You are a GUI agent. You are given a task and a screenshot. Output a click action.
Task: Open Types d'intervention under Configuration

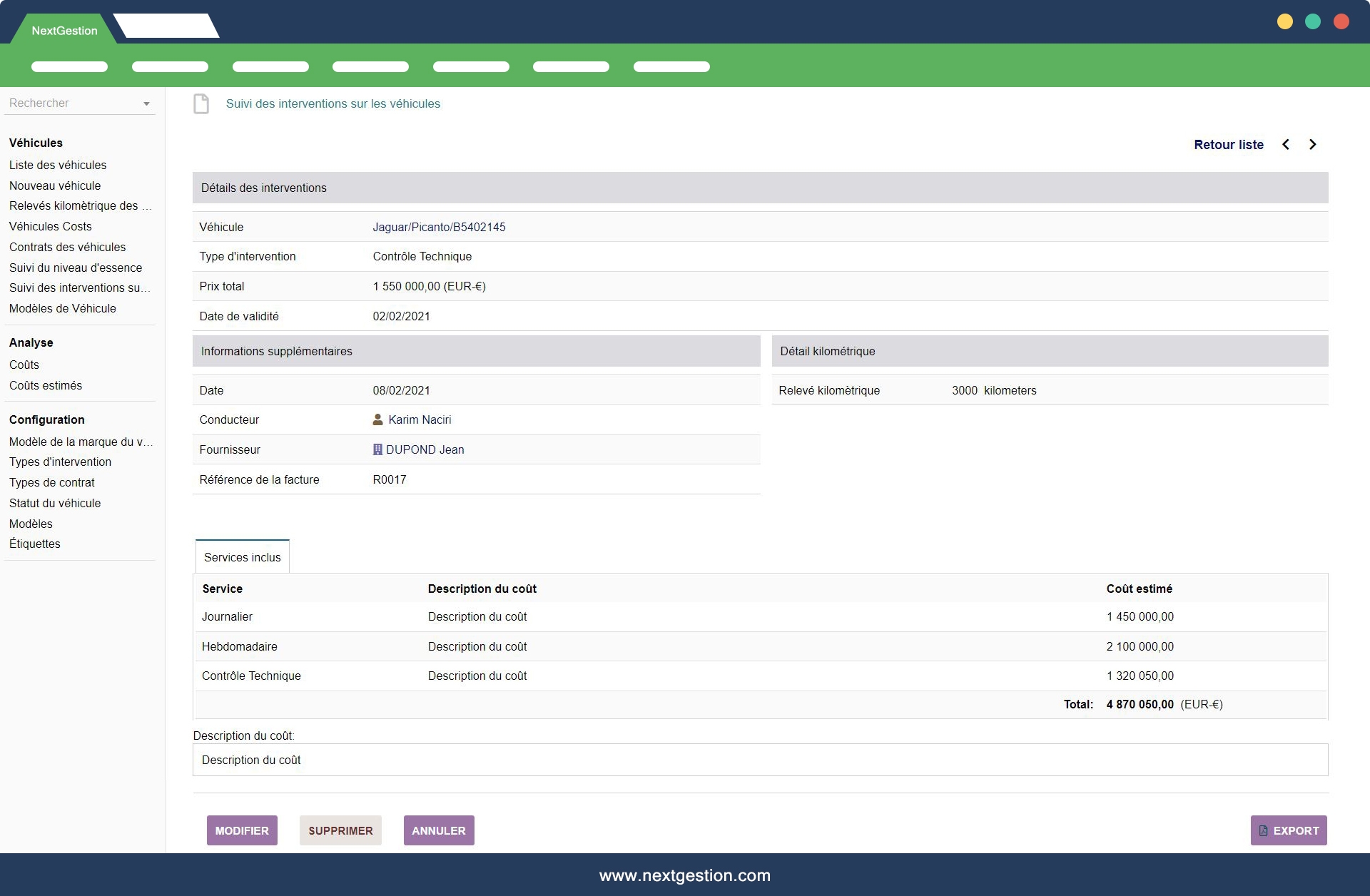click(x=60, y=462)
